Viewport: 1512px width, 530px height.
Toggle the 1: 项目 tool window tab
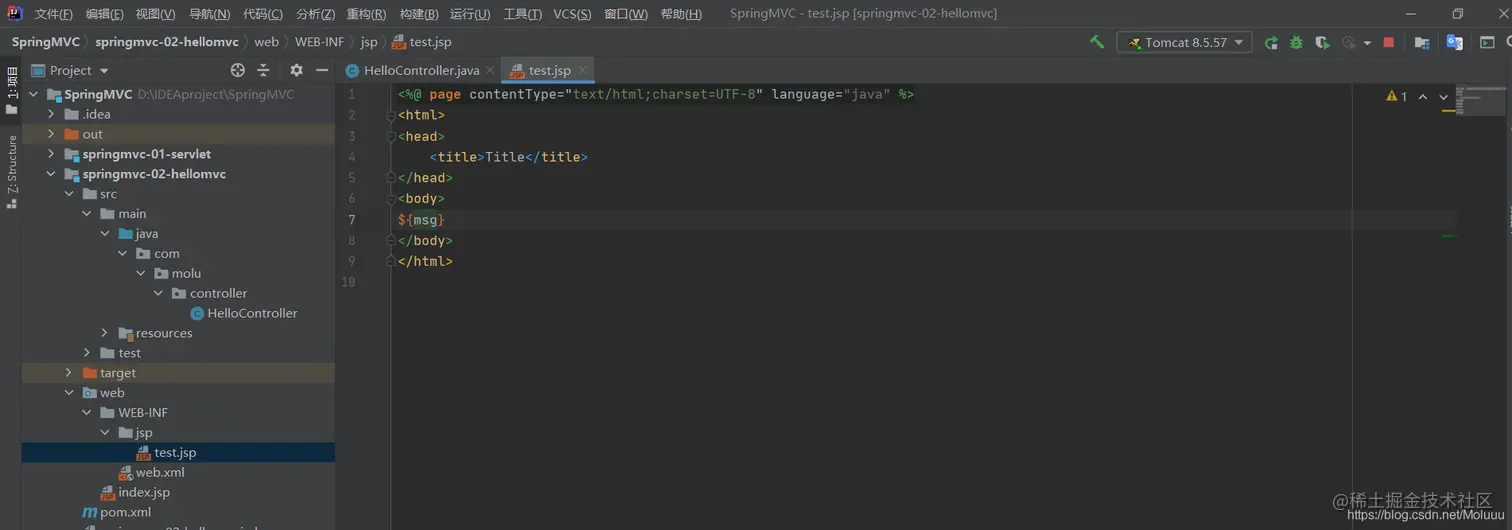click(11, 90)
